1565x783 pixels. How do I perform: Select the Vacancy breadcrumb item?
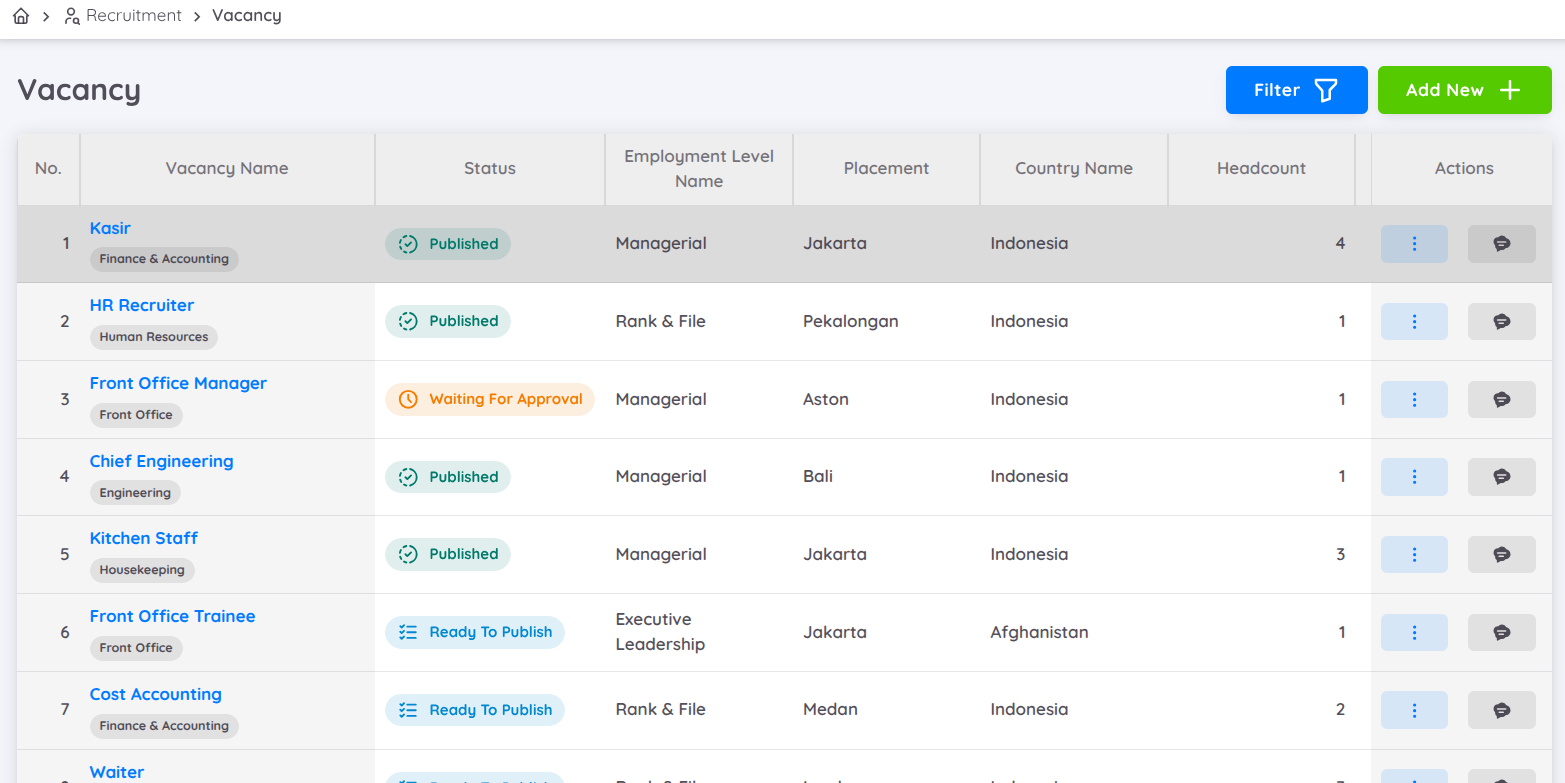pyautogui.click(x=246, y=15)
